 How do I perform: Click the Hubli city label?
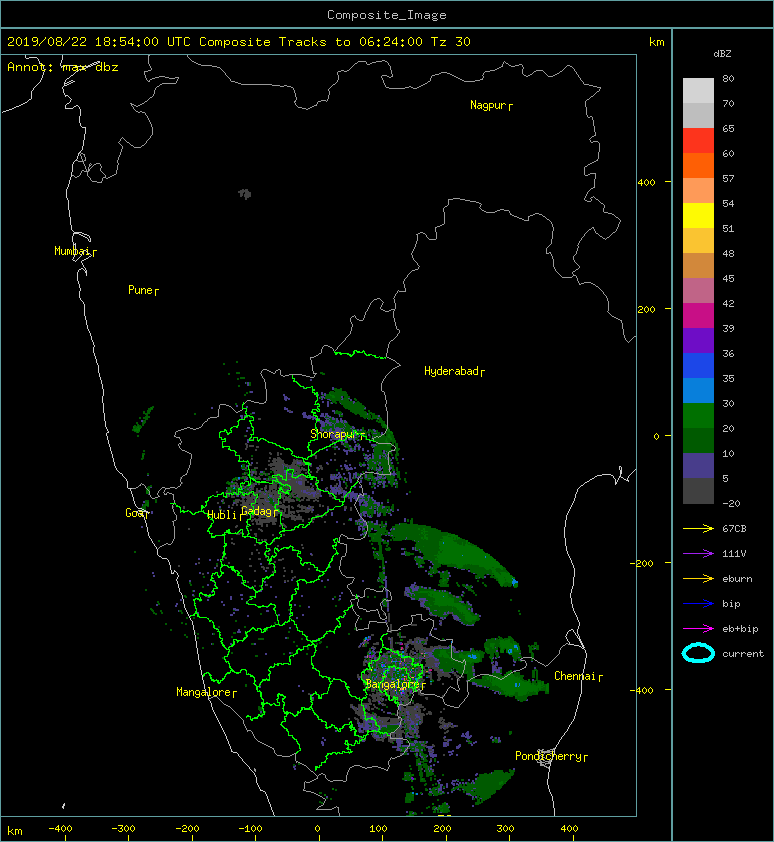pyautogui.click(x=222, y=515)
